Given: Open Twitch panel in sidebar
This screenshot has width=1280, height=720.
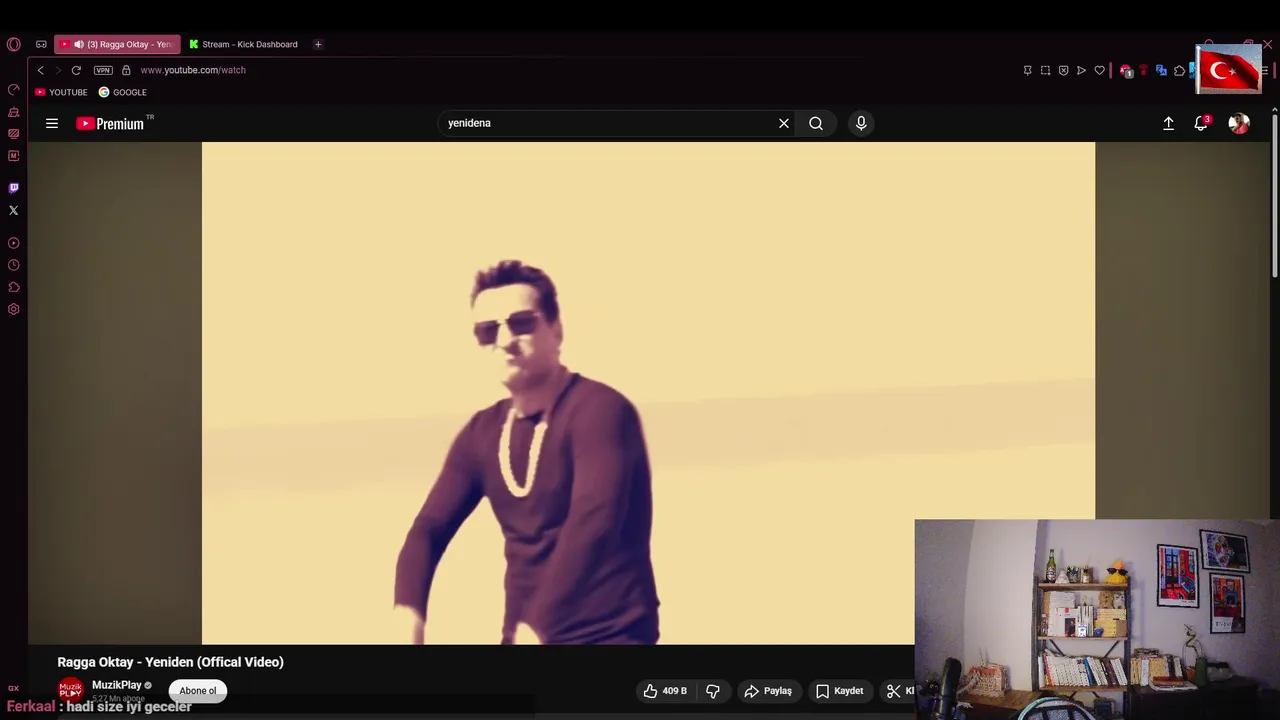Looking at the screenshot, I should pos(13,188).
